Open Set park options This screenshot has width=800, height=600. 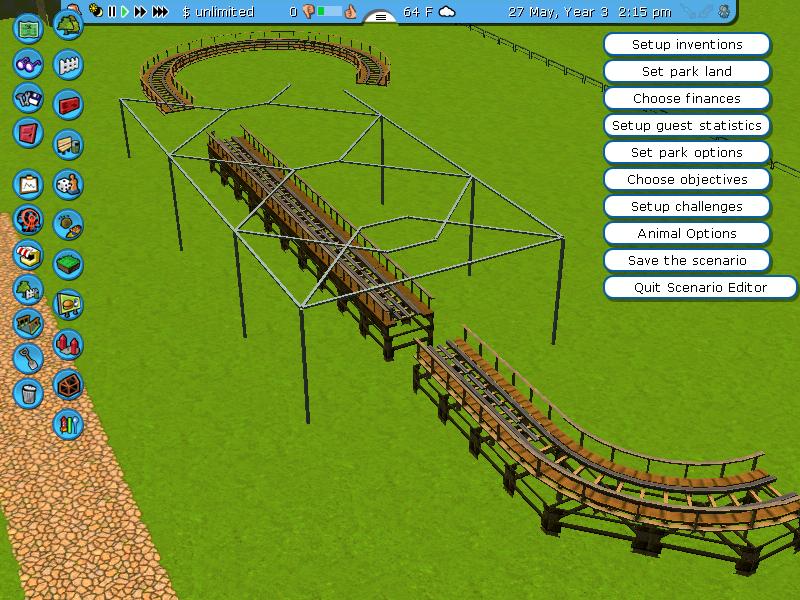pos(687,153)
